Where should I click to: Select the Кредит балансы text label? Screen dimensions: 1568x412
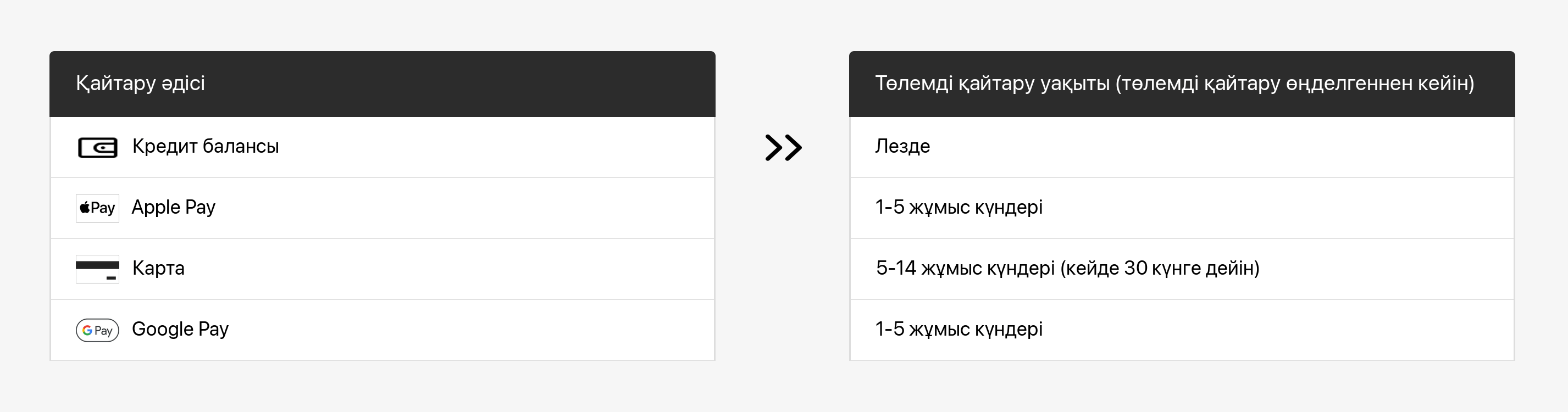click(205, 146)
